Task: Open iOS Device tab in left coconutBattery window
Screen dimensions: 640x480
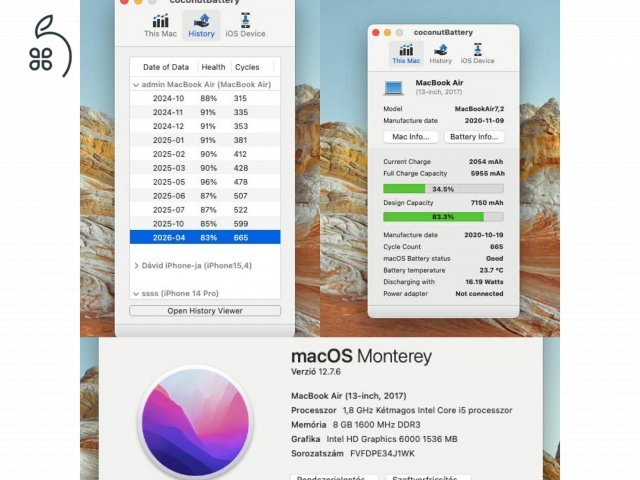Action: coord(245,25)
